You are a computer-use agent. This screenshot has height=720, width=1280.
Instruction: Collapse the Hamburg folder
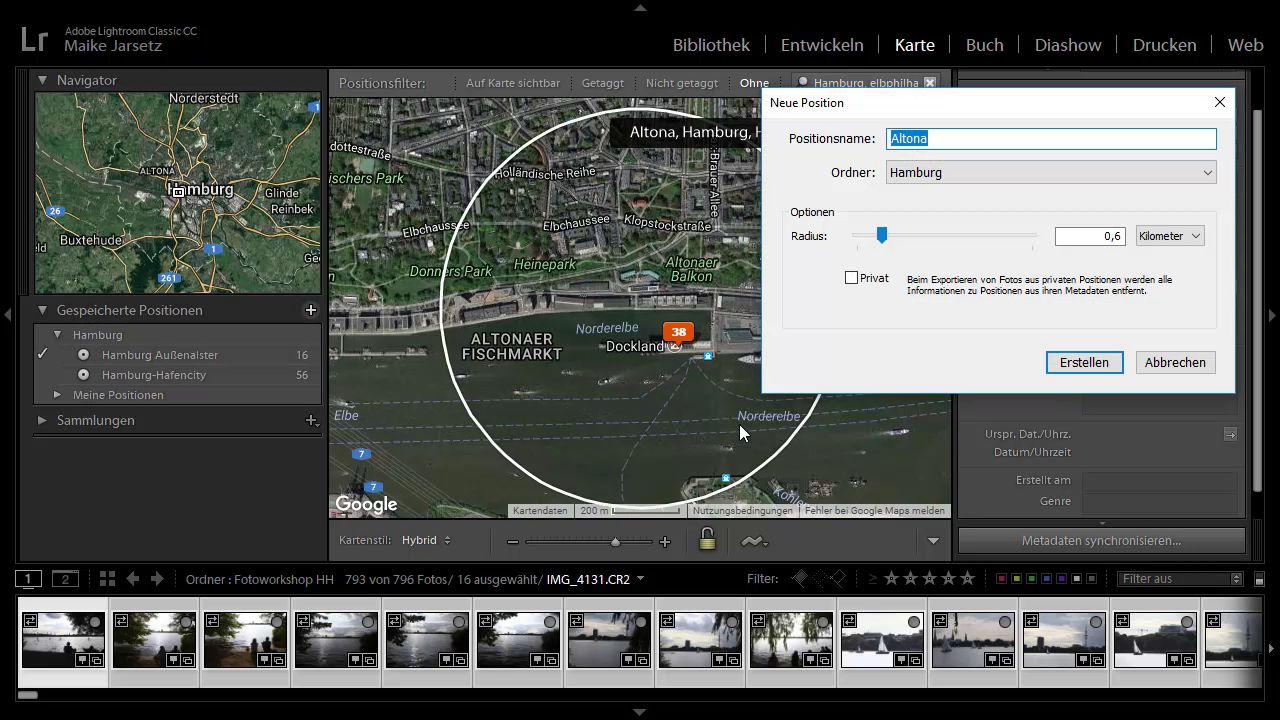(x=57, y=335)
